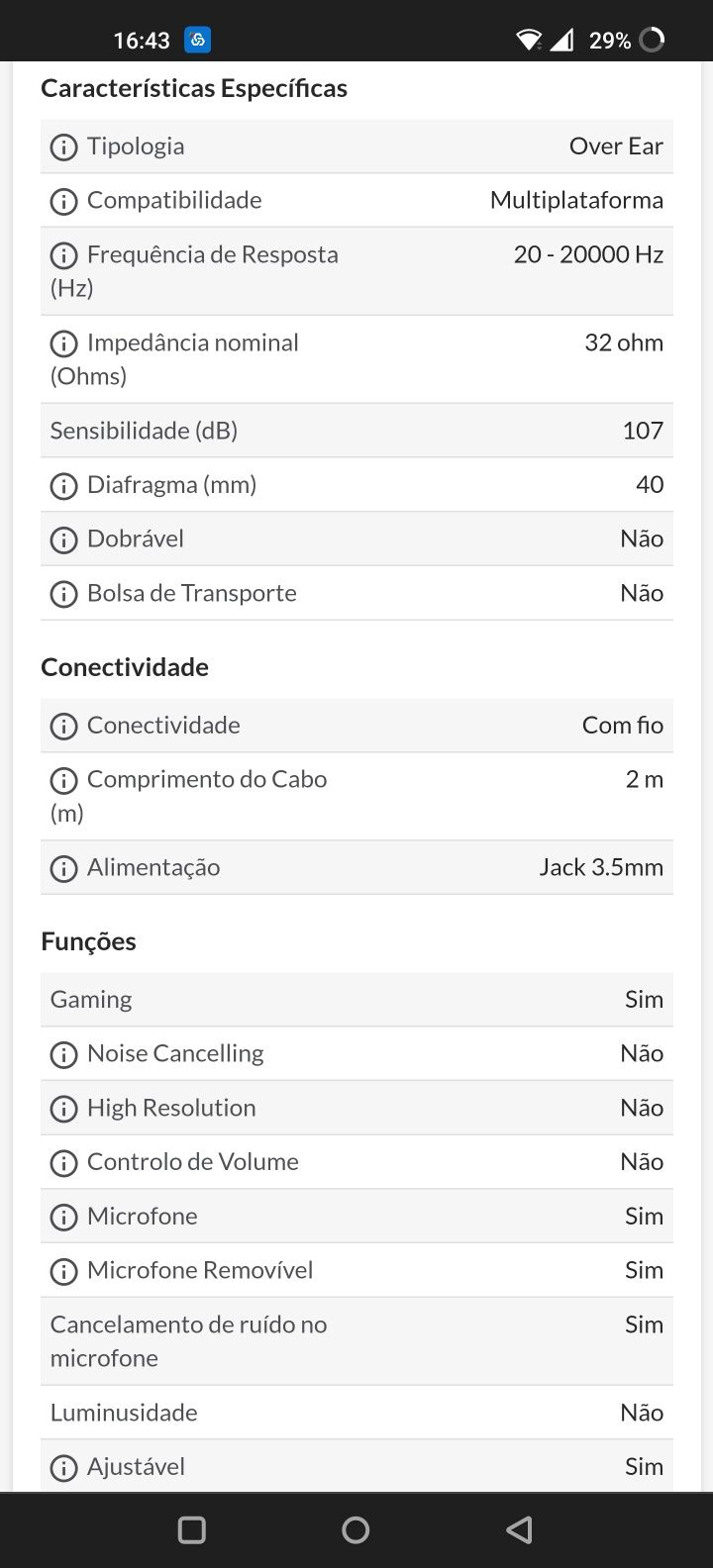Show info for Microfone Removível
The height and width of the screenshot is (1568, 713).
click(x=63, y=1272)
